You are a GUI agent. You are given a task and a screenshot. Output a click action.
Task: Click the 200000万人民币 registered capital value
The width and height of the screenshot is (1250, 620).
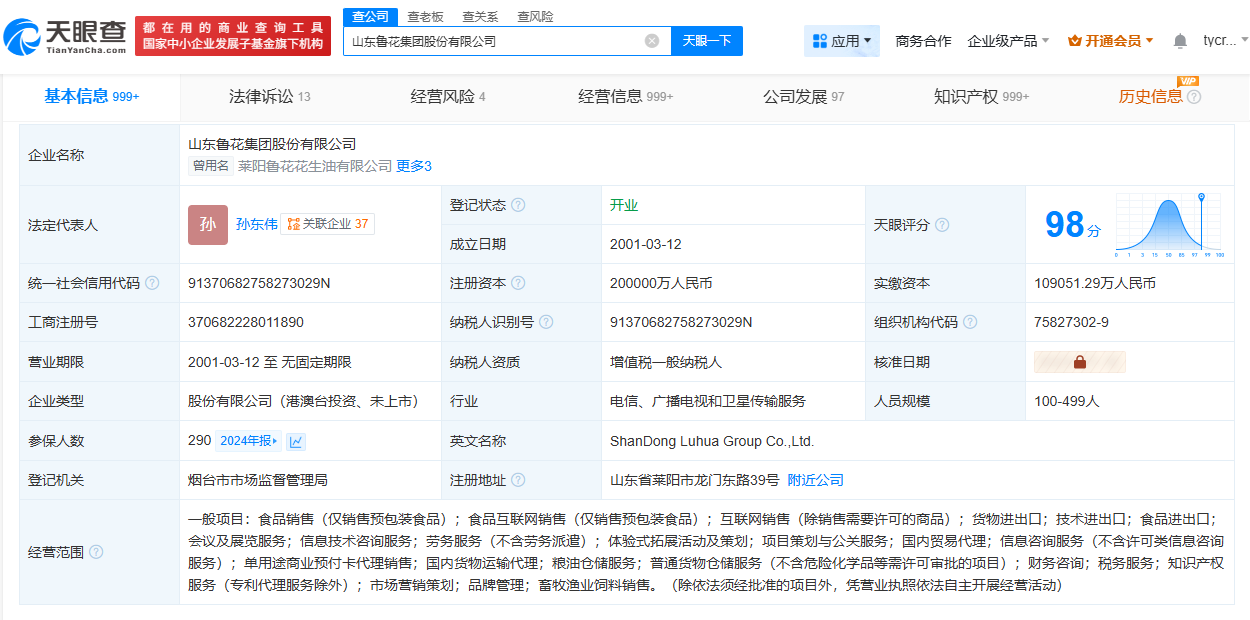[x=661, y=283]
